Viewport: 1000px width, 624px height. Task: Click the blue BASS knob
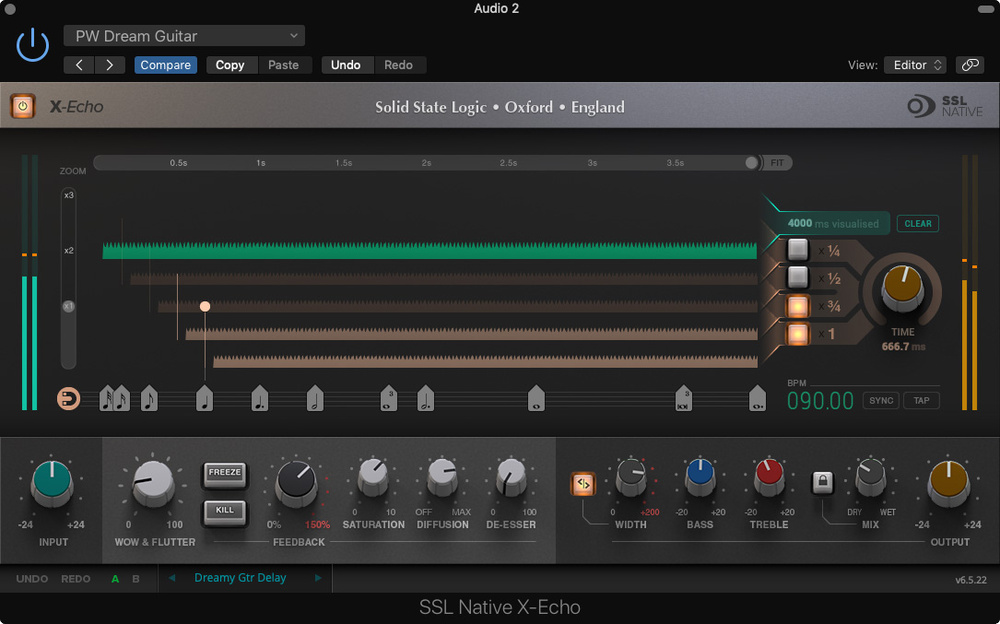coord(700,477)
